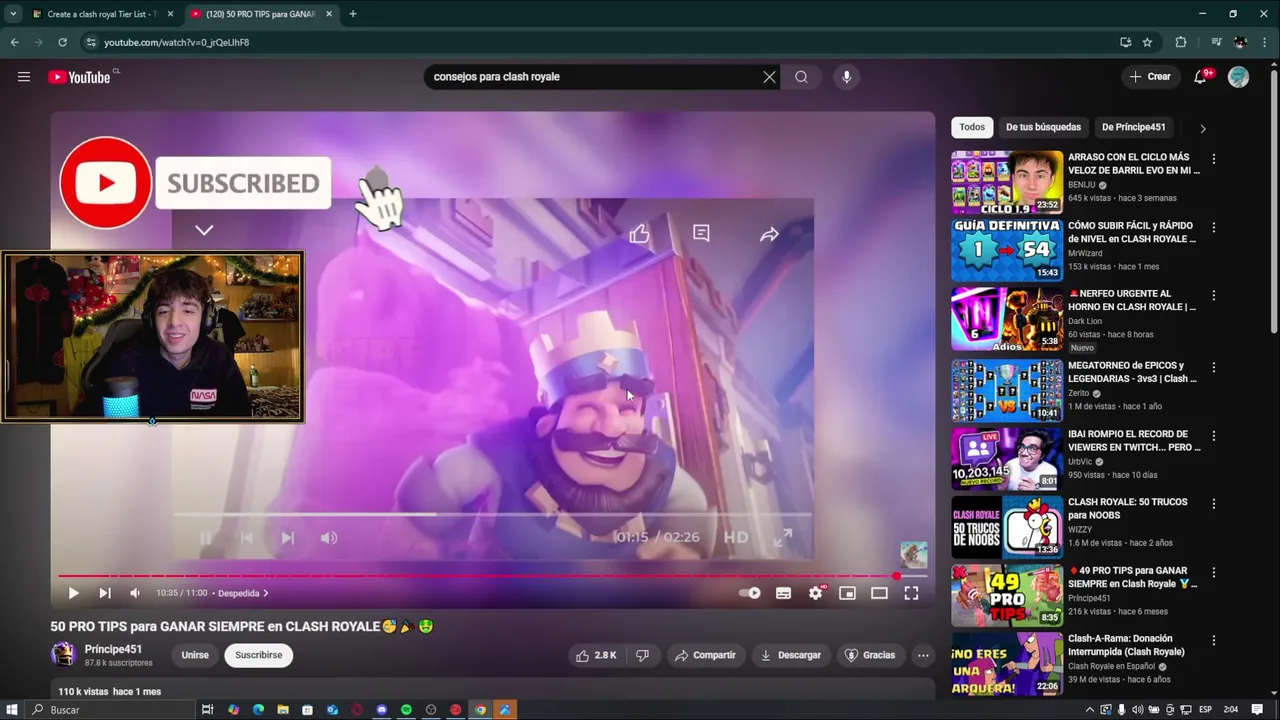Viewport: 1280px width, 720px height.
Task: Open Task View on the taskbar
Action: 207,710
